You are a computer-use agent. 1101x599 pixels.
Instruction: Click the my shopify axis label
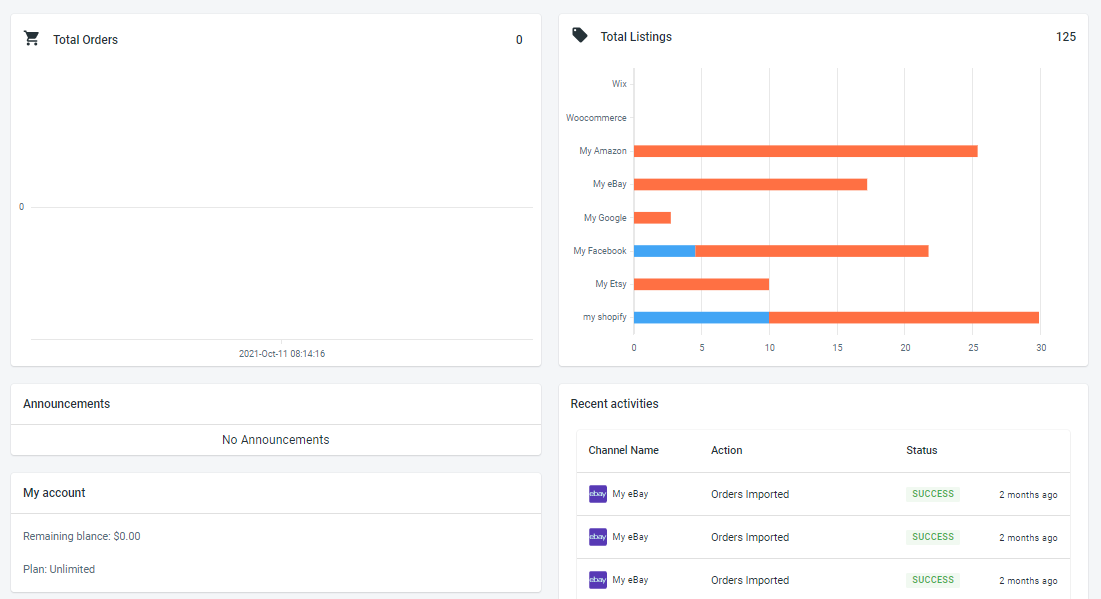tap(605, 317)
